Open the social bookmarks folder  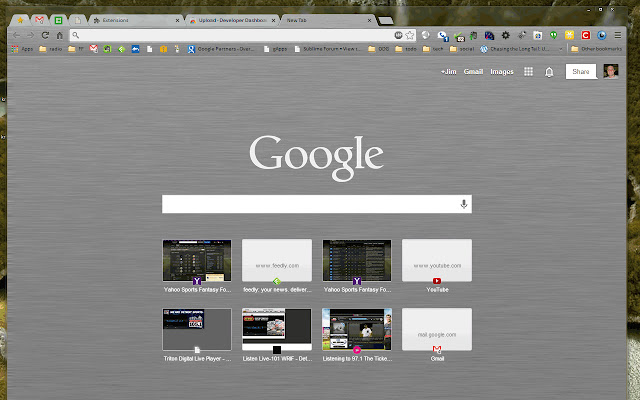coord(462,49)
